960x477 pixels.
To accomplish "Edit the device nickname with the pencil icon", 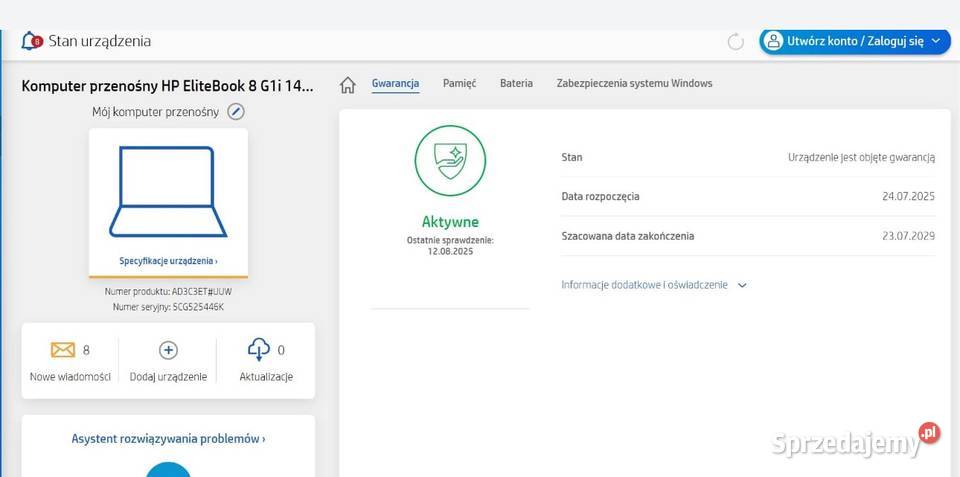I will (236, 112).
